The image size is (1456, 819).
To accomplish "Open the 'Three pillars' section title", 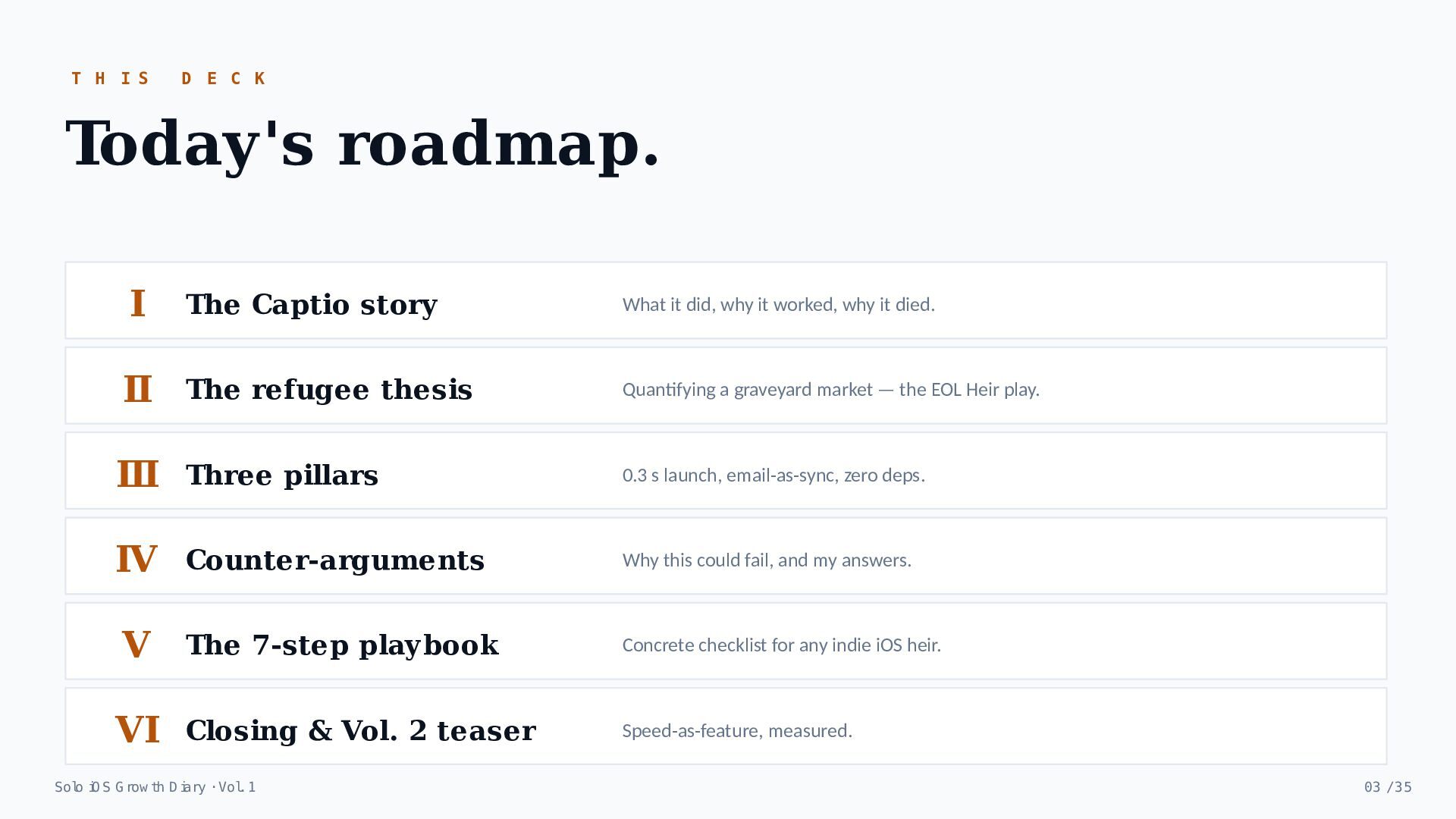I will click(282, 475).
